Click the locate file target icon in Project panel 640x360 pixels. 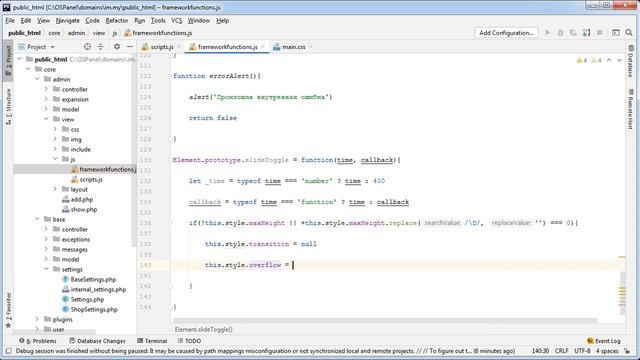[x=87, y=47]
